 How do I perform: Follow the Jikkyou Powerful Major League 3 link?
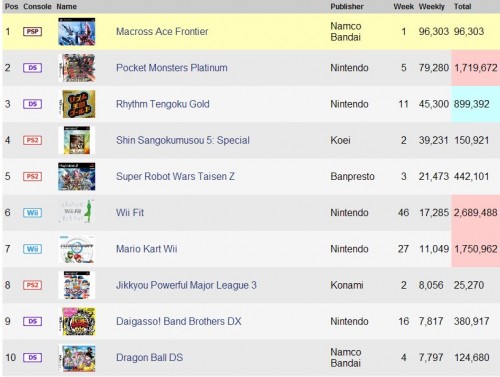coord(186,285)
